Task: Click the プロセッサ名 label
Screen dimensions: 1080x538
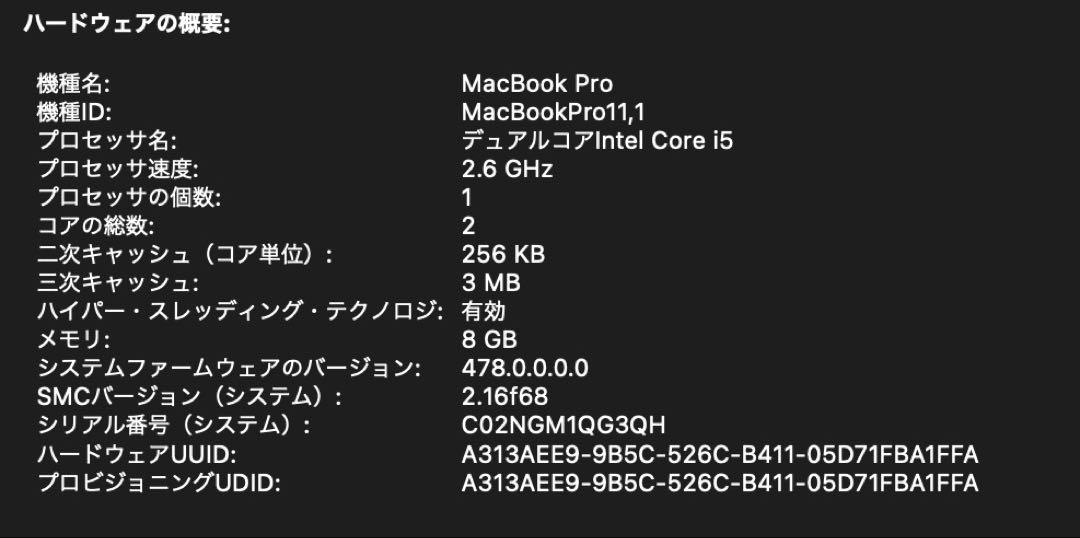Action: point(107,141)
